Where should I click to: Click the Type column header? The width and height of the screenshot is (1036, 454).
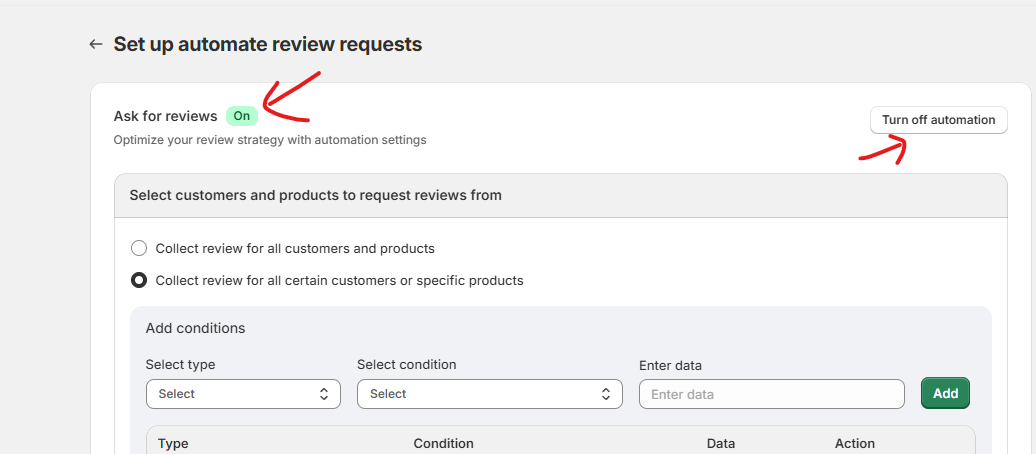pos(173,443)
